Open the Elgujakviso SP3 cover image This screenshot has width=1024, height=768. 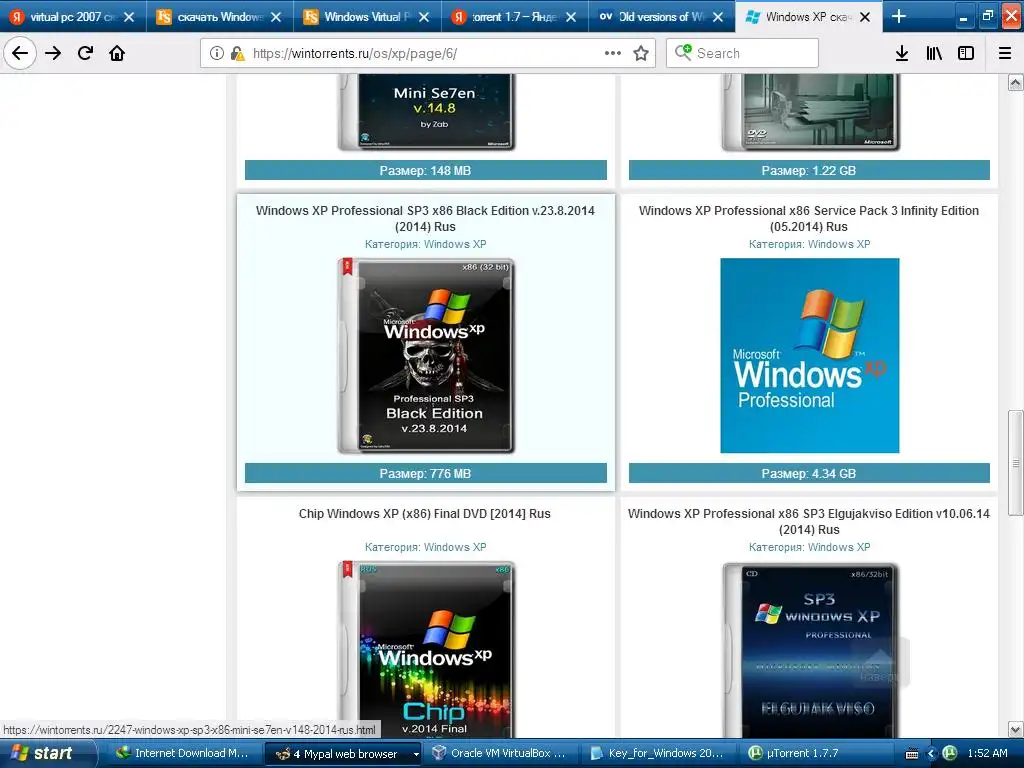point(810,650)
